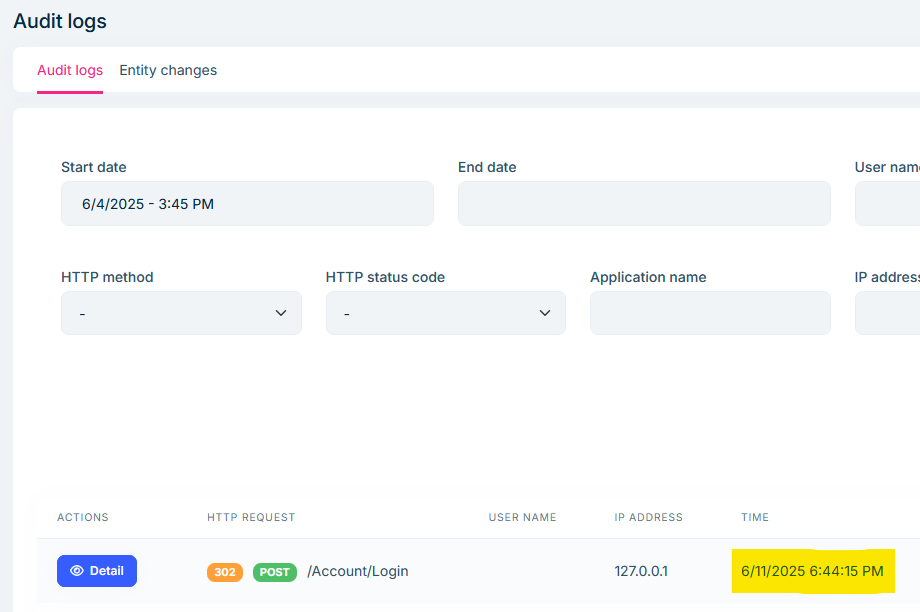Click the User name filter field
This screenshot has width=920, height=612.
[x=888, y=204]
